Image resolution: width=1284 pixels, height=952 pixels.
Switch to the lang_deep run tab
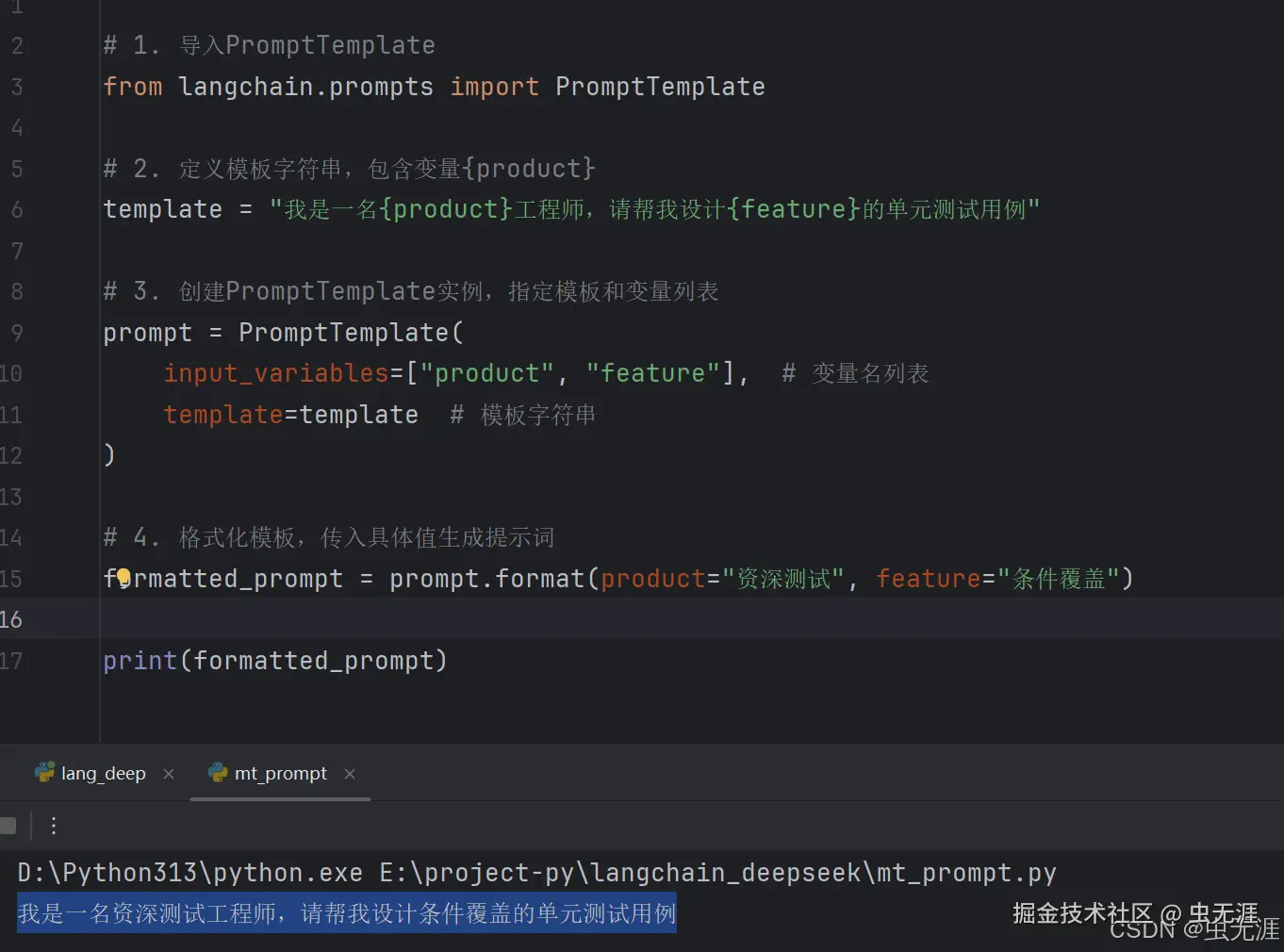pyautogui.click(x=103, y=774)
